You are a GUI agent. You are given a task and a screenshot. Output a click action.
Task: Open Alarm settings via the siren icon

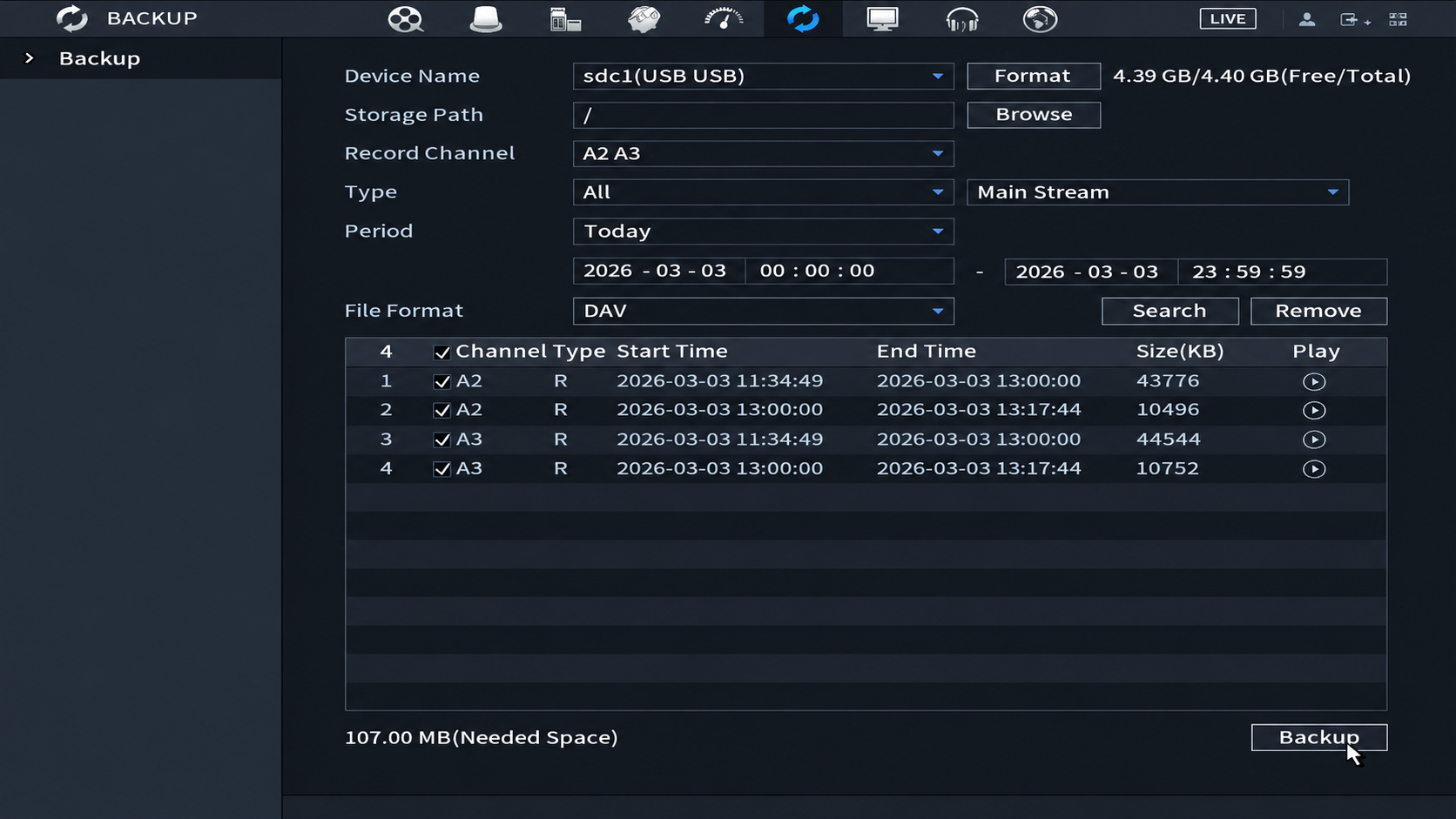coord(485,18)
